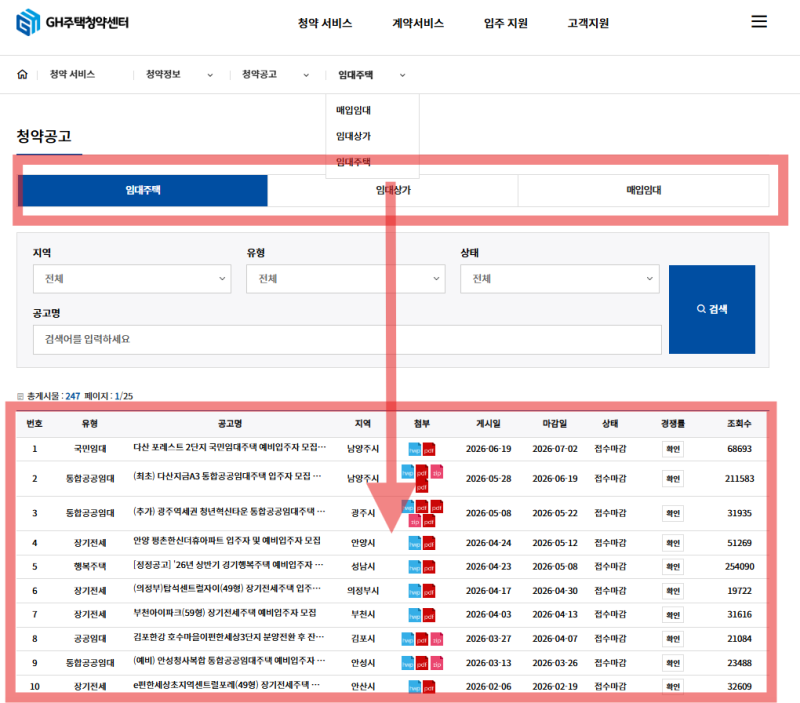Open 고객지원 top menu
Image resolution: width=800 pixels, height=703 pixels.
coord(588,23)
